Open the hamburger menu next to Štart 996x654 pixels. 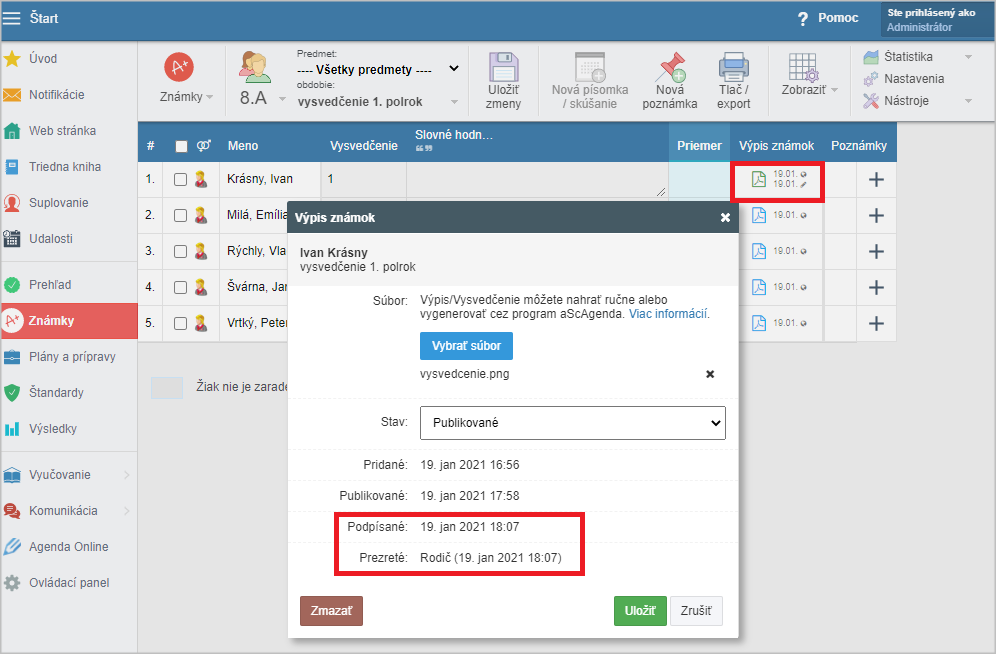coord(12,18)
